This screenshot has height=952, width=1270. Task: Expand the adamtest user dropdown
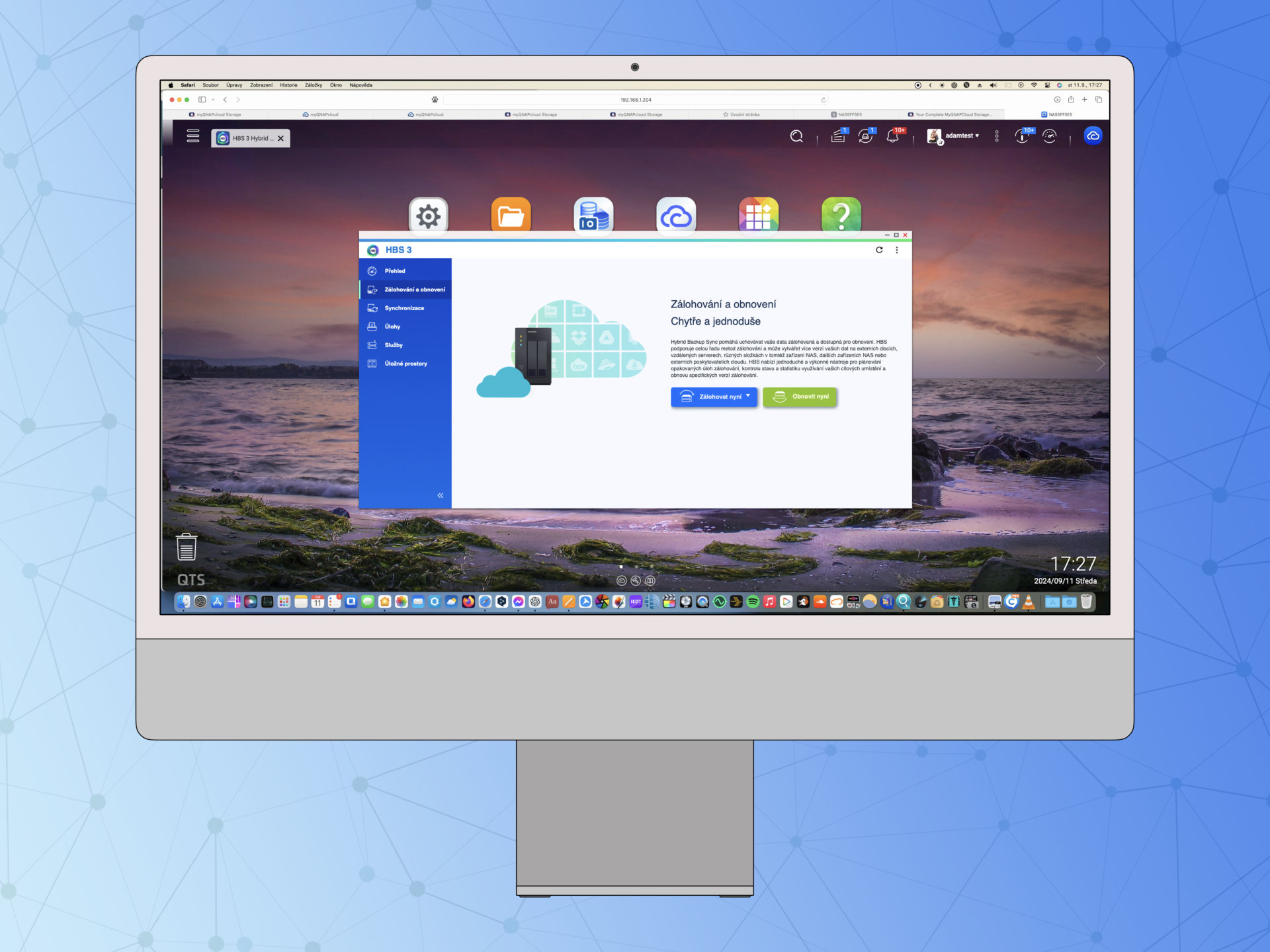pos(961,136)
